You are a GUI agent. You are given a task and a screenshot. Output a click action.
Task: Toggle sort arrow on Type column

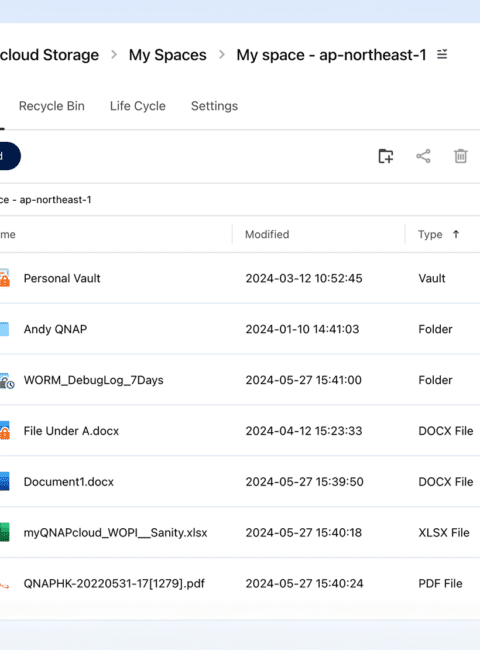tap(456, 234)
